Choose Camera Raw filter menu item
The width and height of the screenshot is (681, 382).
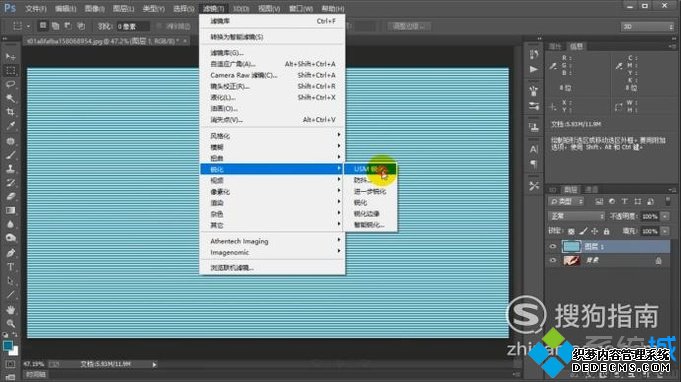tap(272, 75)
